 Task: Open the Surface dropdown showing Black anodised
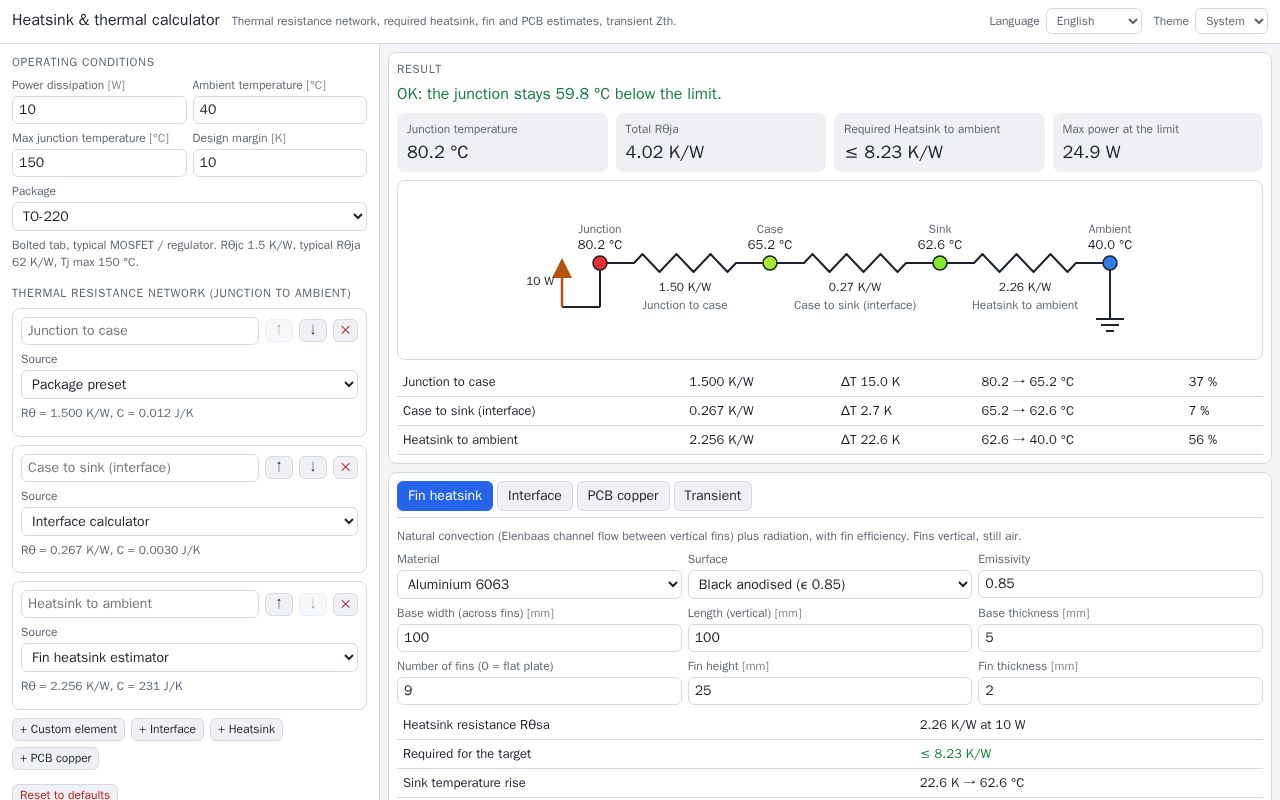pyautogui.click(x=830, y=584)
